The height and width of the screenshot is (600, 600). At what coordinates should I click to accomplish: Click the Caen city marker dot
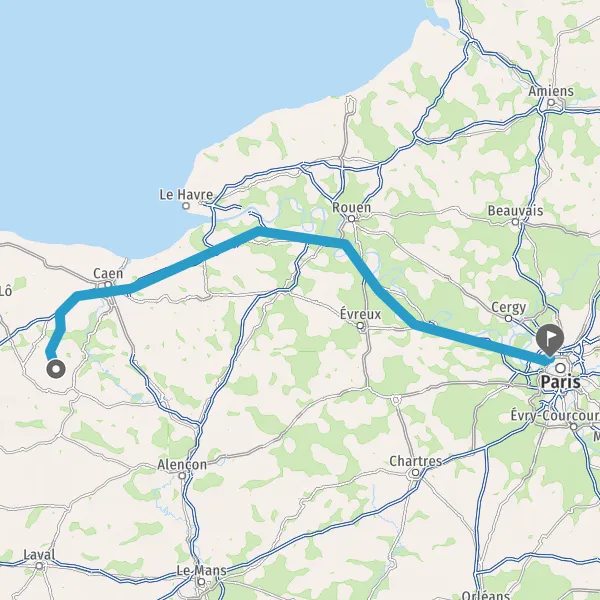(108, 284)
